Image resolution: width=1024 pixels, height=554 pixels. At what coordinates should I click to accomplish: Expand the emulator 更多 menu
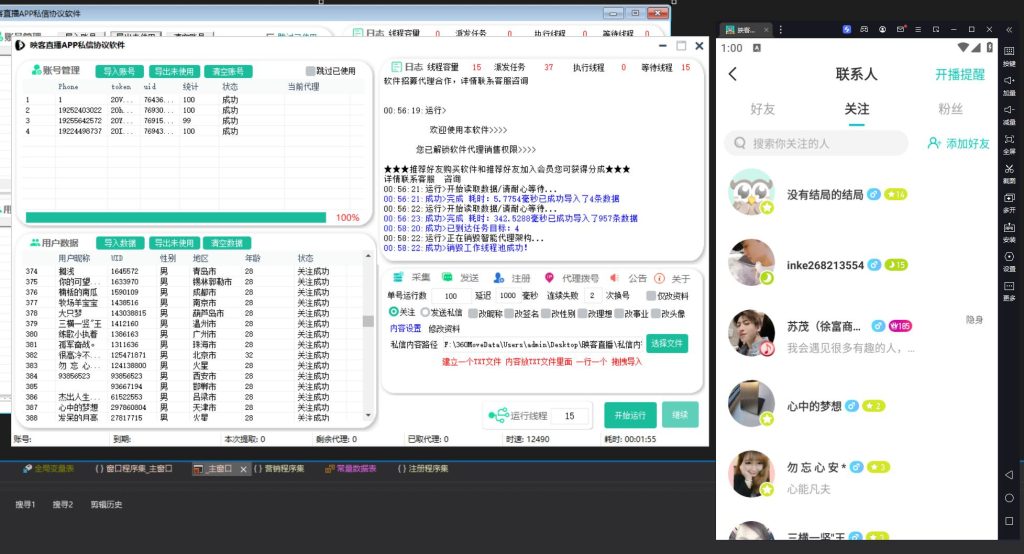(x=1009, y=286)
